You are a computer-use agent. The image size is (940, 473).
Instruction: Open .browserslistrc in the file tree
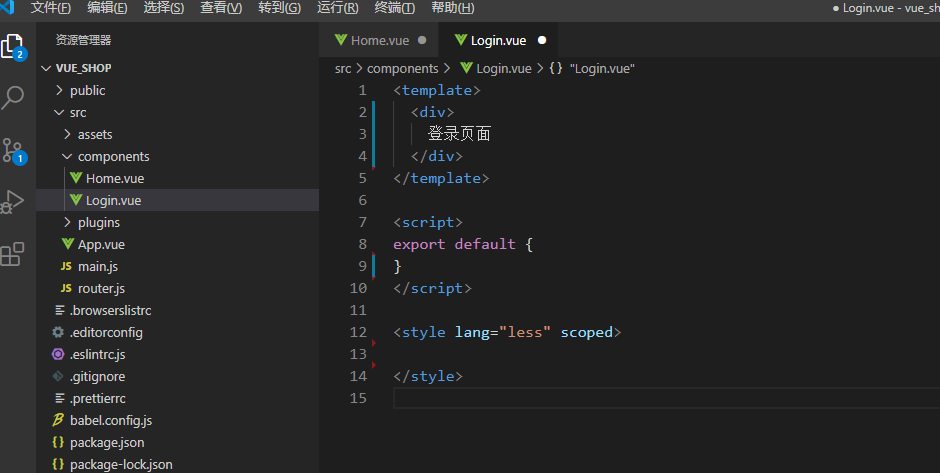pos(110,310)
